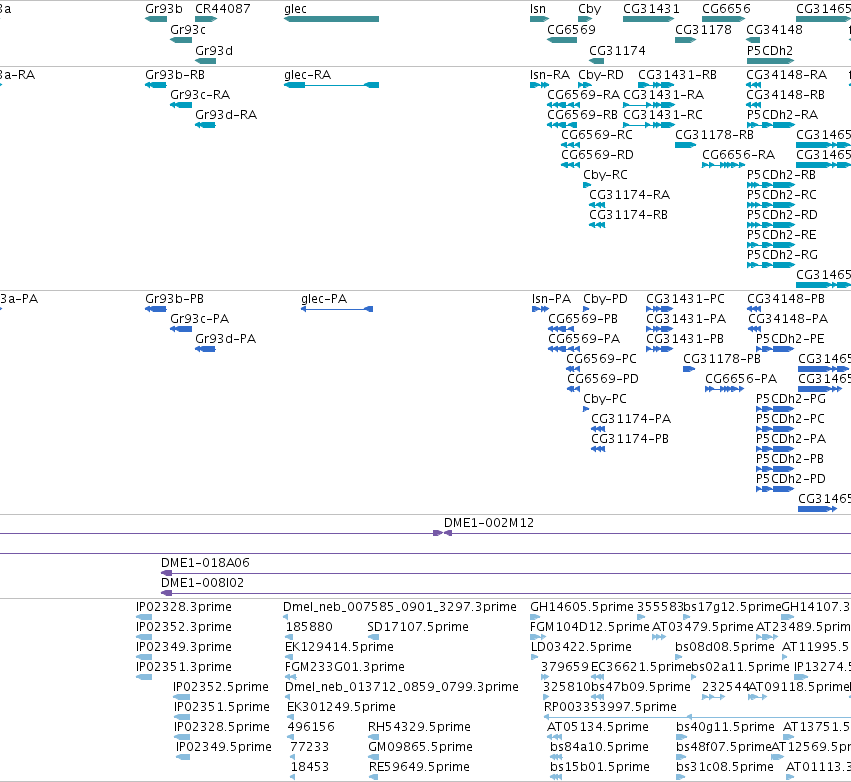Select the Gr93b-PB protein label
Image resolution: width=851 pixels, height=782 pixels.
pyautogui.click(x=174, y=298)
